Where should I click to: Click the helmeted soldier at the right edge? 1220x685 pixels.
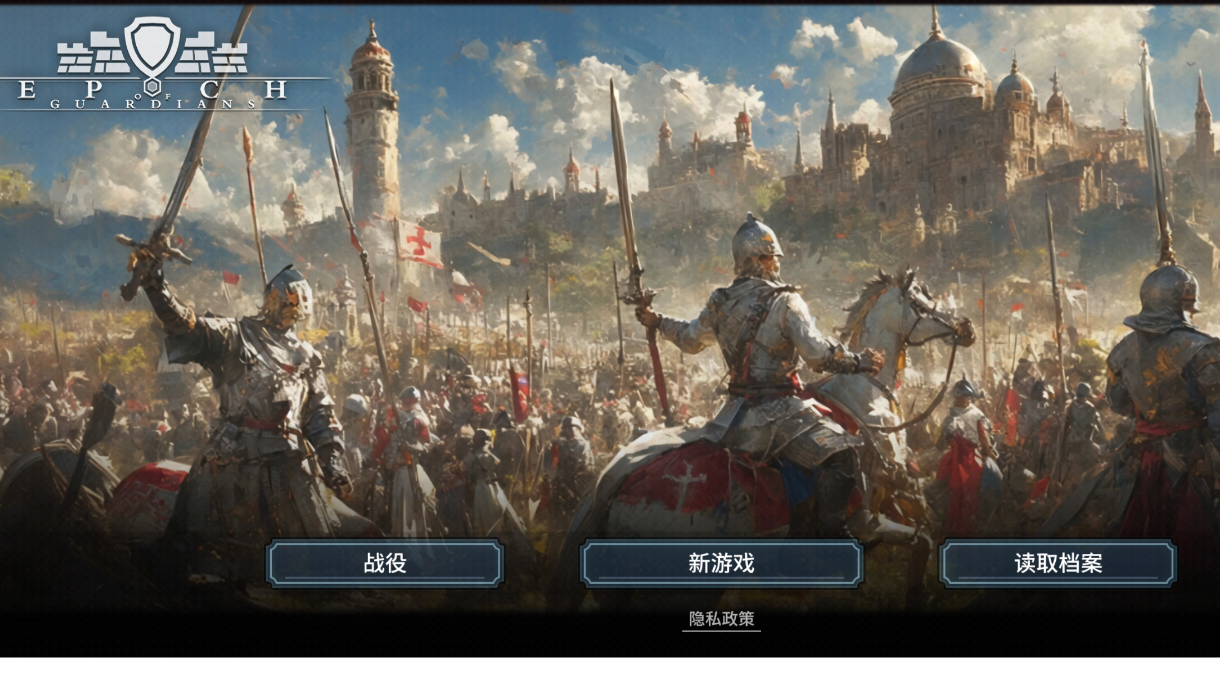1165,400
